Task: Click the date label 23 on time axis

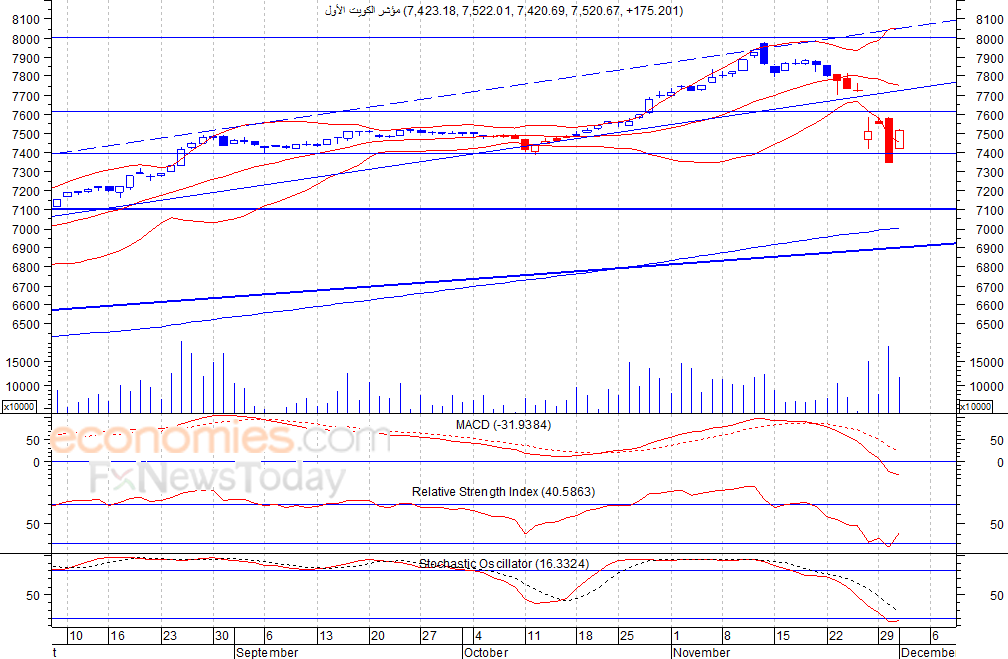Action: tap(169, 636)
